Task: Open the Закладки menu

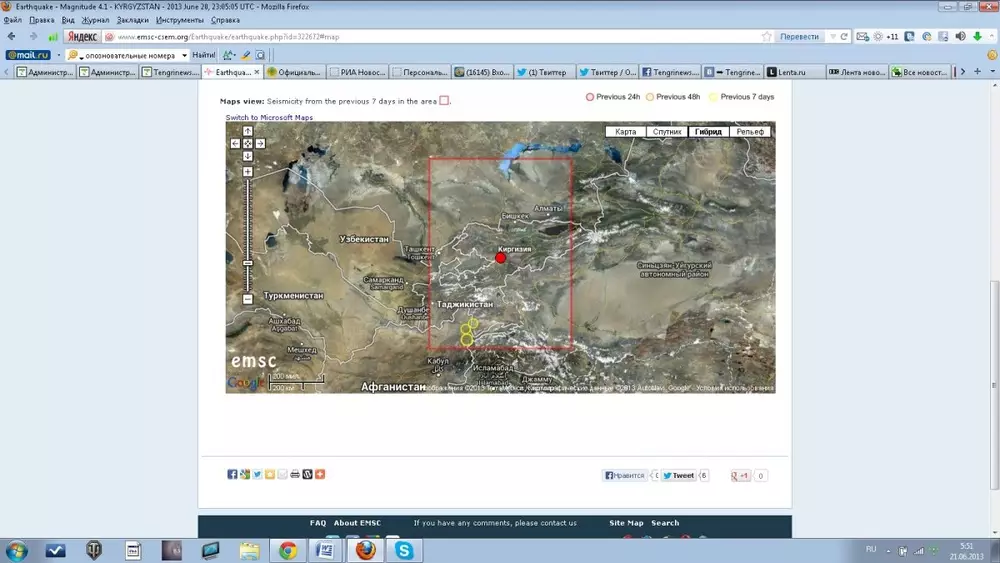Action: point(132,20)
